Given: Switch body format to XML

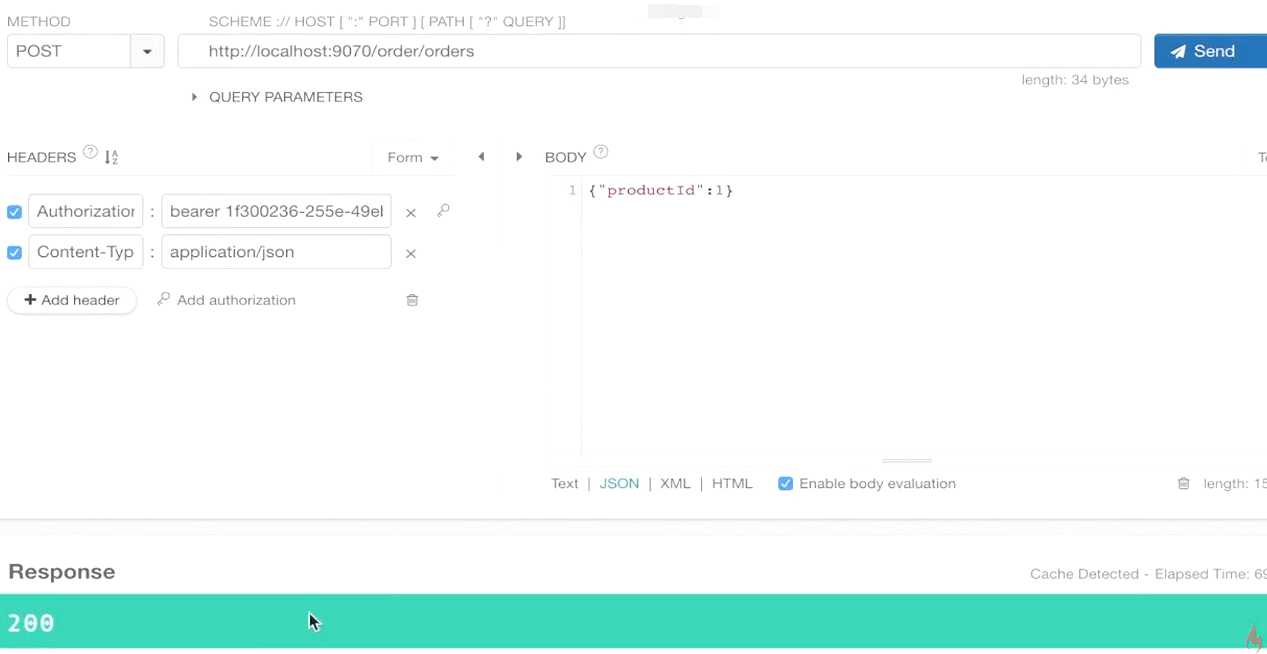Looking at the screenshot, I should [x=675, y=483].
